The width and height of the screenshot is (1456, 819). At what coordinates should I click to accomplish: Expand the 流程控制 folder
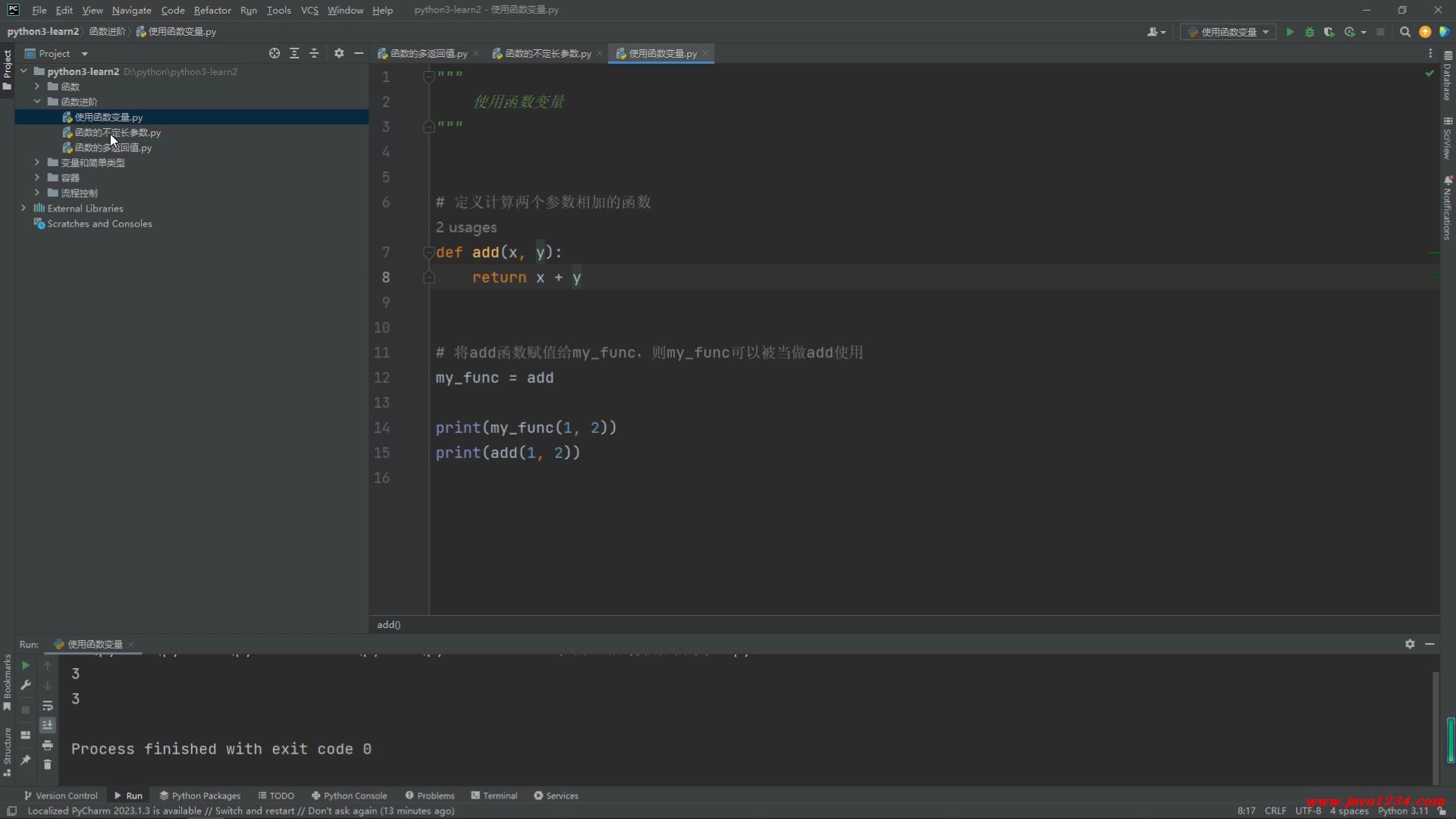(x=37, y=193)
